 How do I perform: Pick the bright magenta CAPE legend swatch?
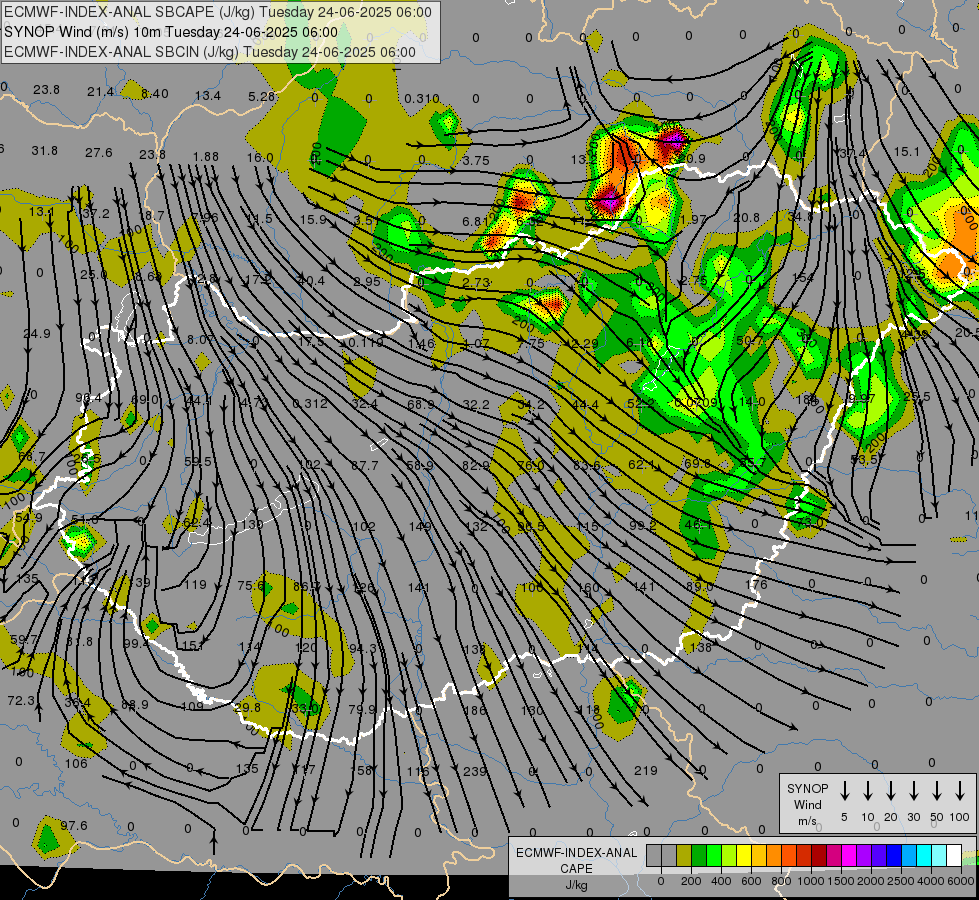pos(849,856)
